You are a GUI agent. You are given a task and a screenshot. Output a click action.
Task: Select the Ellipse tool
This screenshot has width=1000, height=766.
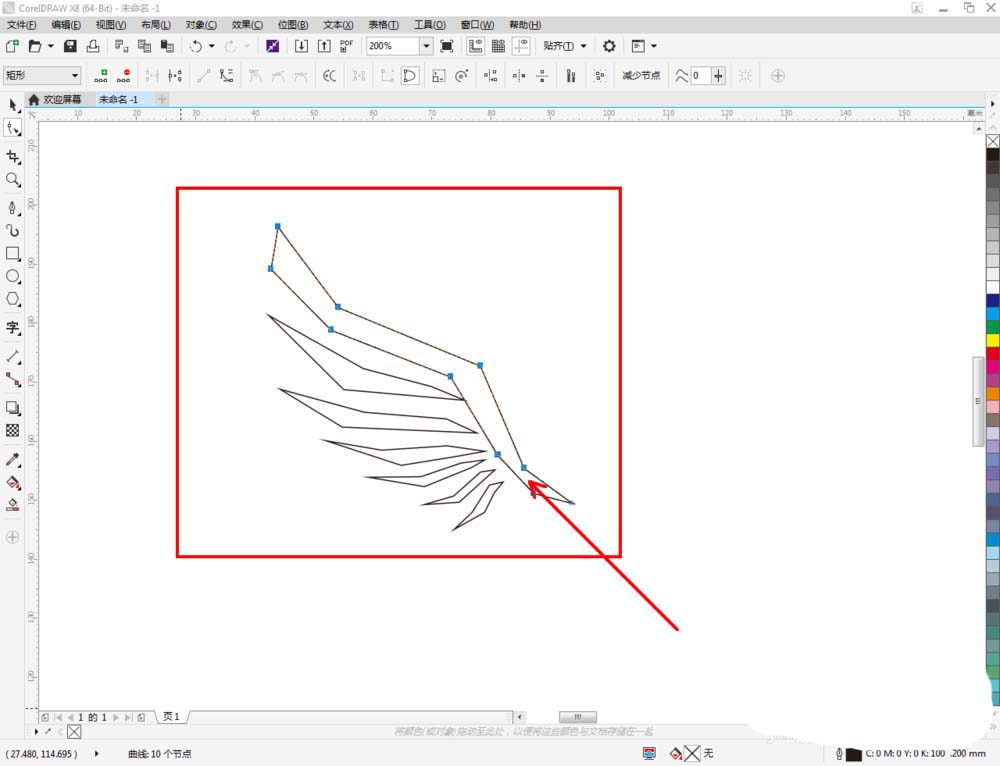(x=13, y=276)
